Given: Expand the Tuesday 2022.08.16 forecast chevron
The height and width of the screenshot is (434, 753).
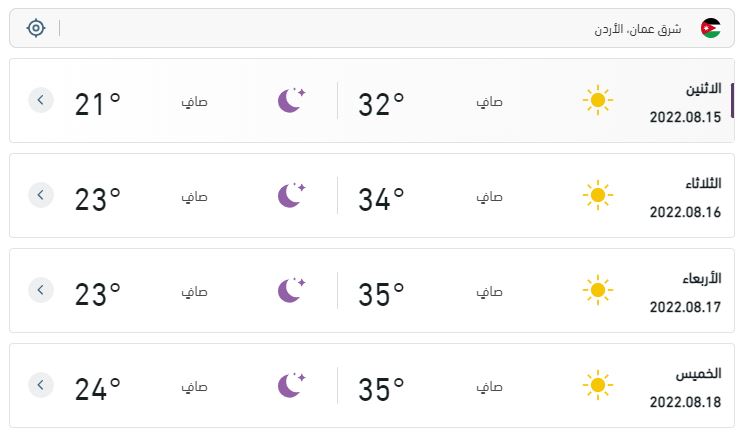Looking at the screenshot, I should click(x=41, y=195).
